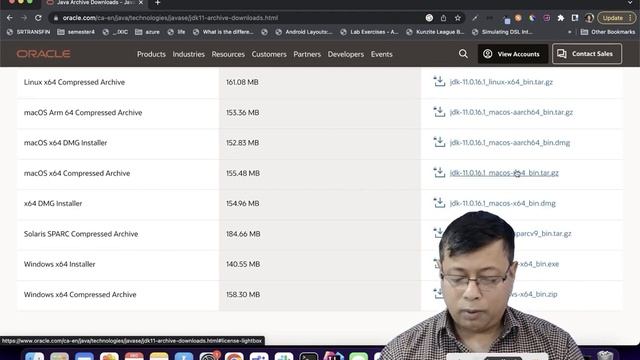Image resolution: width=640 pixels, height=360 pixels.
Task: Click download icon in macOS x64 DMG Installer row
Action: point(439,142)
